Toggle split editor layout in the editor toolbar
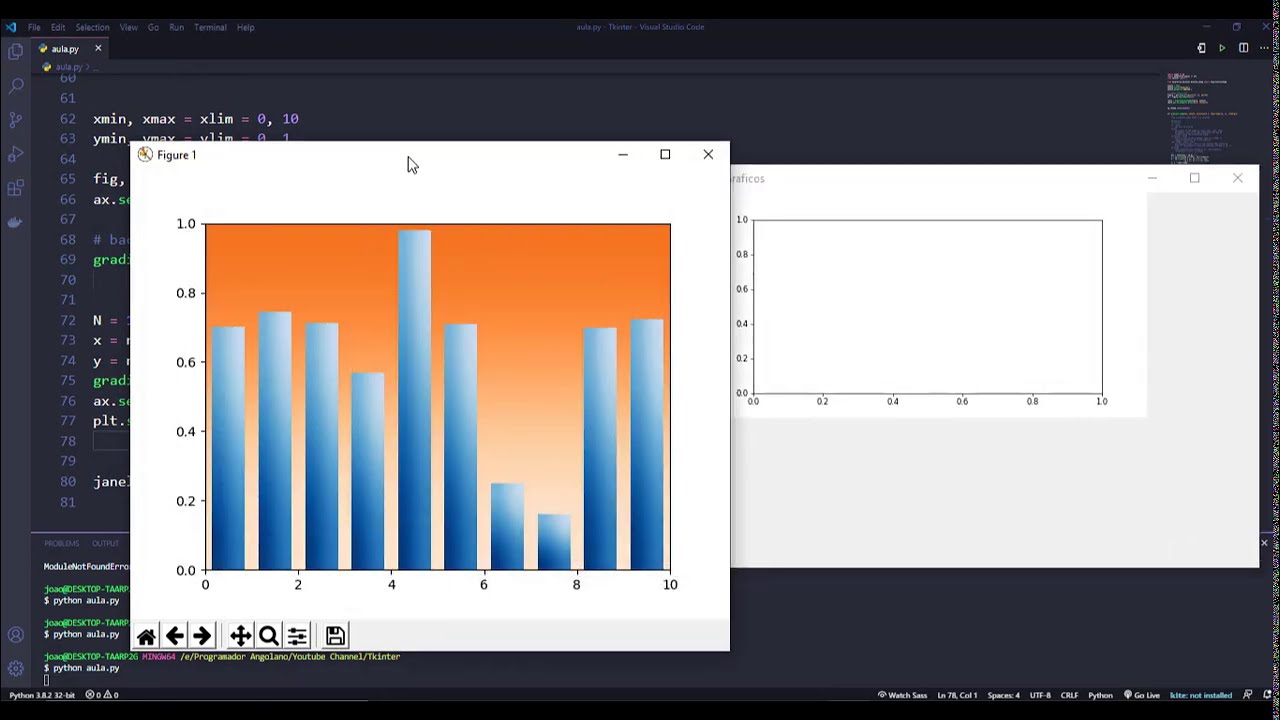The image size is (1280, 720). [x=1243, y=48]
